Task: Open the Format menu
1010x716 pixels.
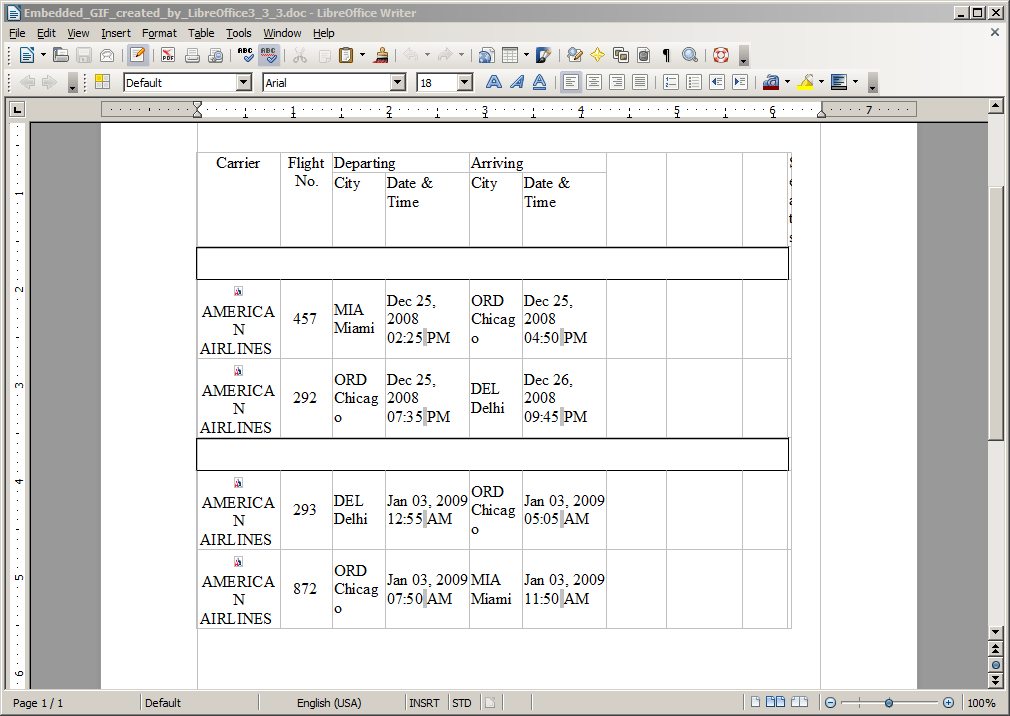Action: [x=159, y=33]
